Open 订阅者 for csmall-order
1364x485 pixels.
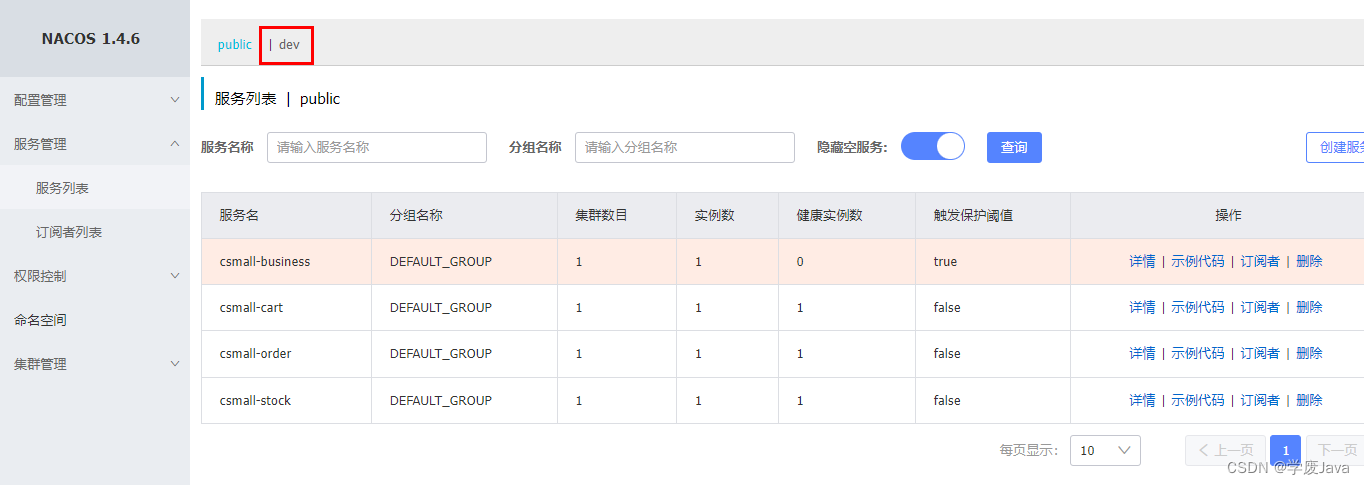[1260, 353]
